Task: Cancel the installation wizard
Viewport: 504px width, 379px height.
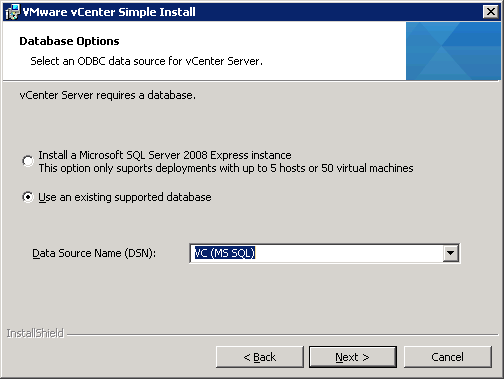Action: tap(447, 357)
